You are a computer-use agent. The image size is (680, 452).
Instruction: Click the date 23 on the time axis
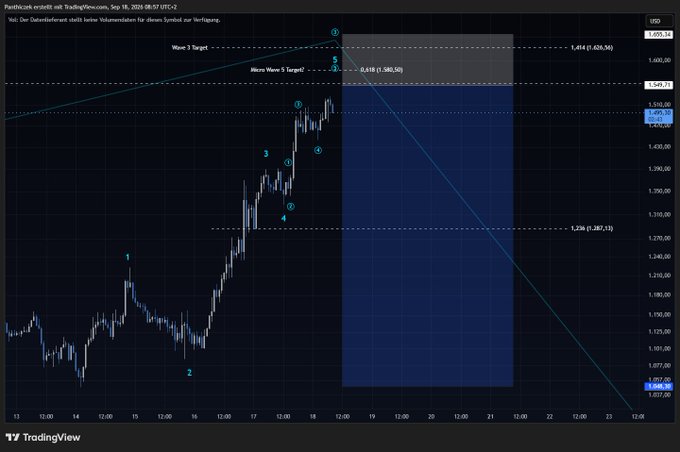point(609,416)
